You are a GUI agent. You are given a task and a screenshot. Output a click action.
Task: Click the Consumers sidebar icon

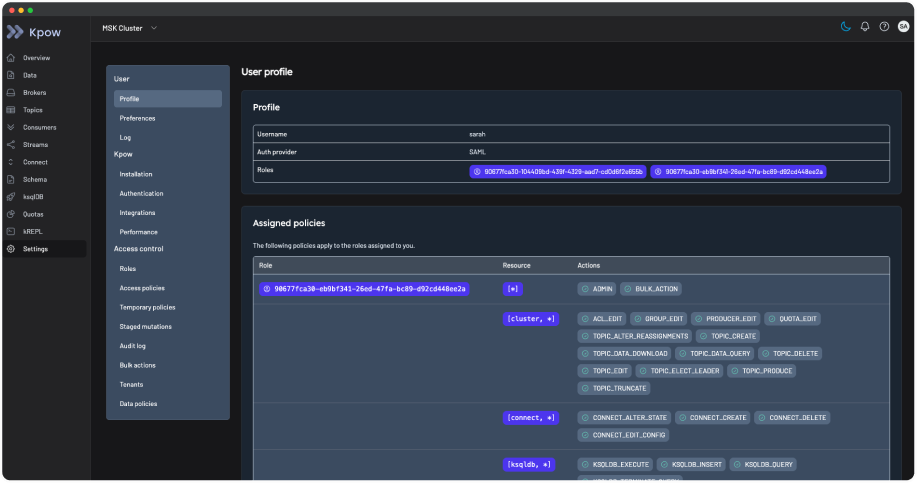11,127
